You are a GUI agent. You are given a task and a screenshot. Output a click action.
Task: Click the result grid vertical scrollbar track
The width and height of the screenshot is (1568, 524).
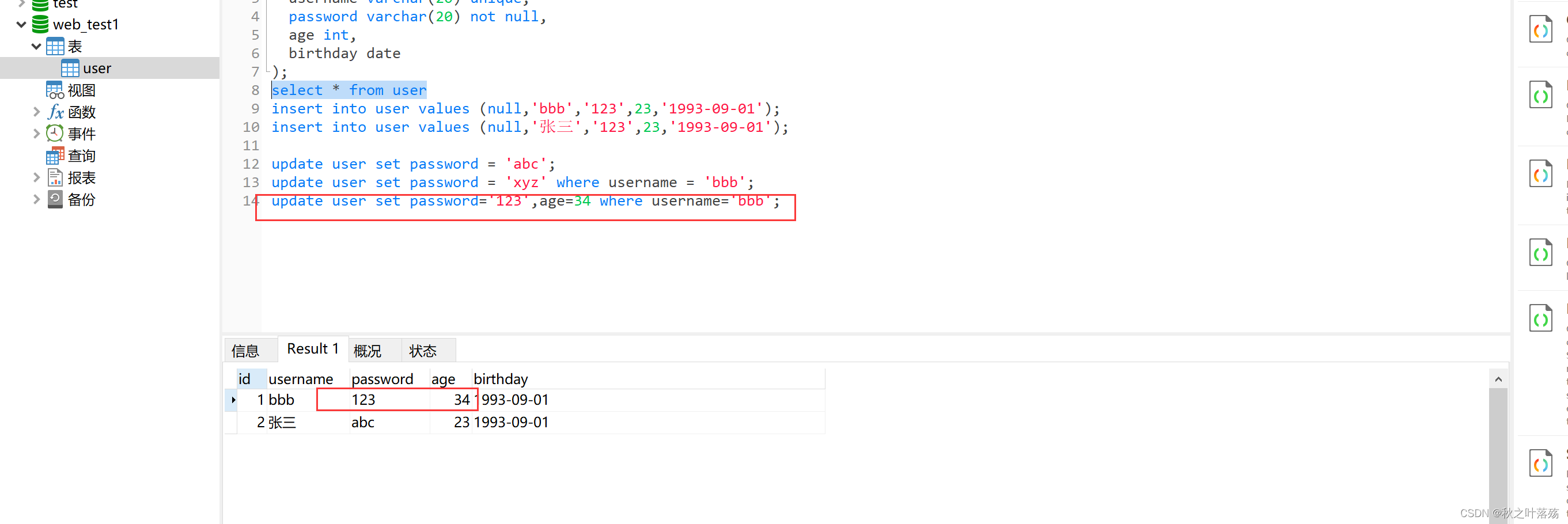pyautogui.click(x=1498, y=457)
